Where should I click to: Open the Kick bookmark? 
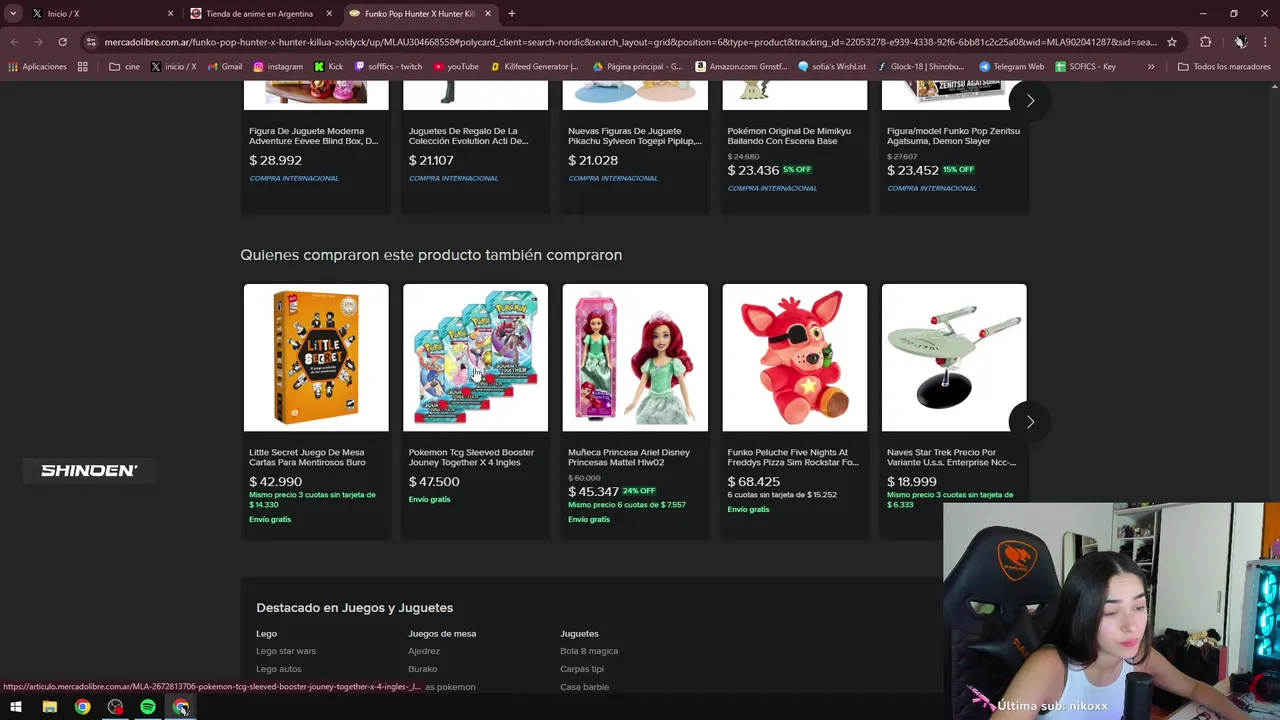[329, 67]
